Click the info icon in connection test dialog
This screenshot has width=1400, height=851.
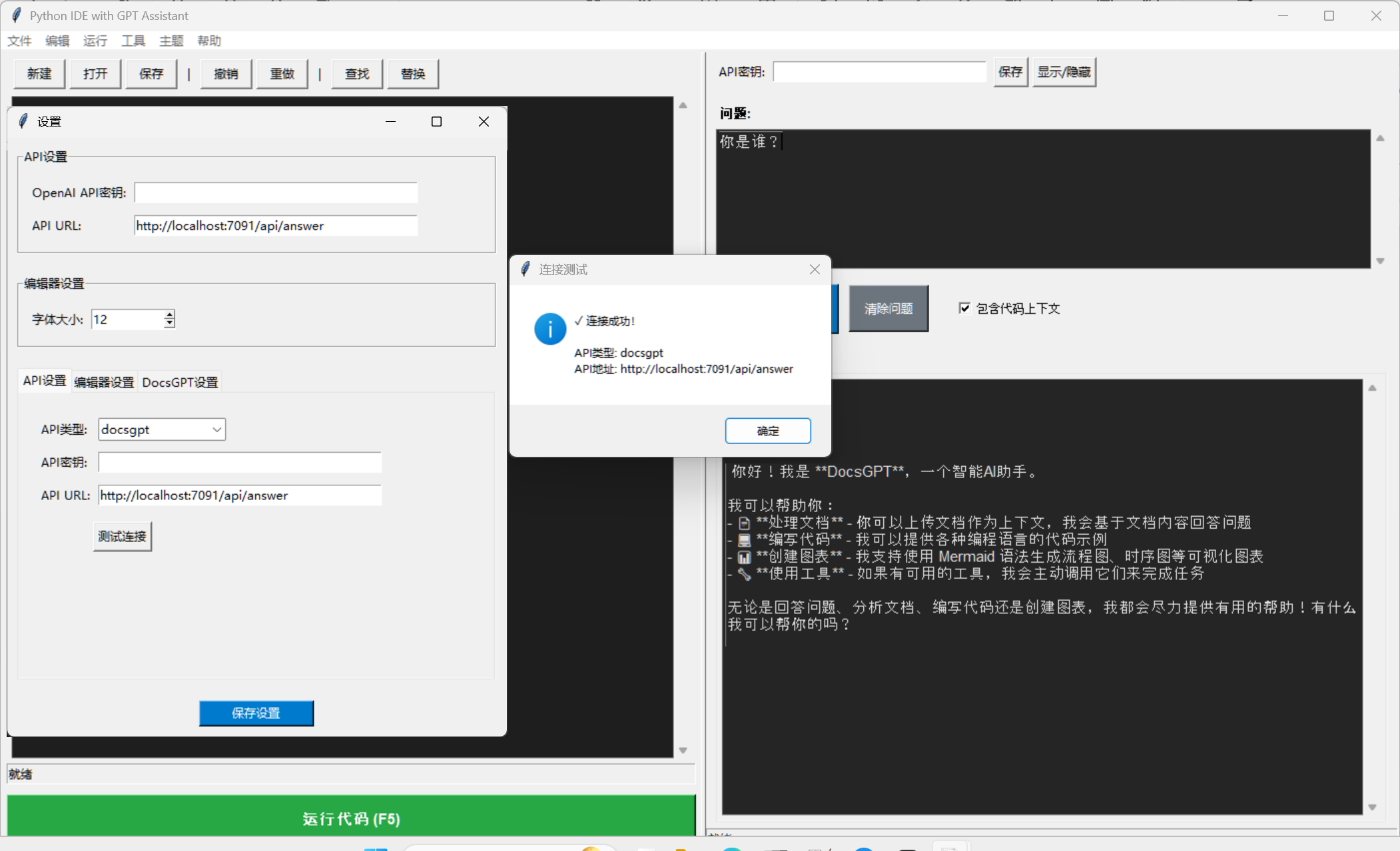click(549, 329)
